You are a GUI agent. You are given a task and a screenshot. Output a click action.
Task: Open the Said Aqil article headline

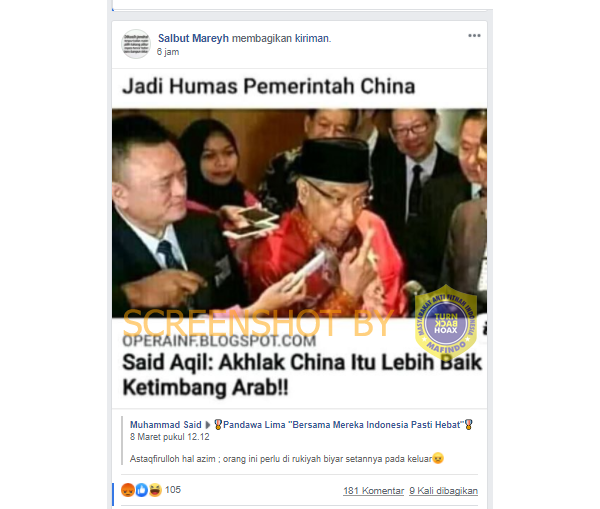pyautogui.click(x=302, y=375)
